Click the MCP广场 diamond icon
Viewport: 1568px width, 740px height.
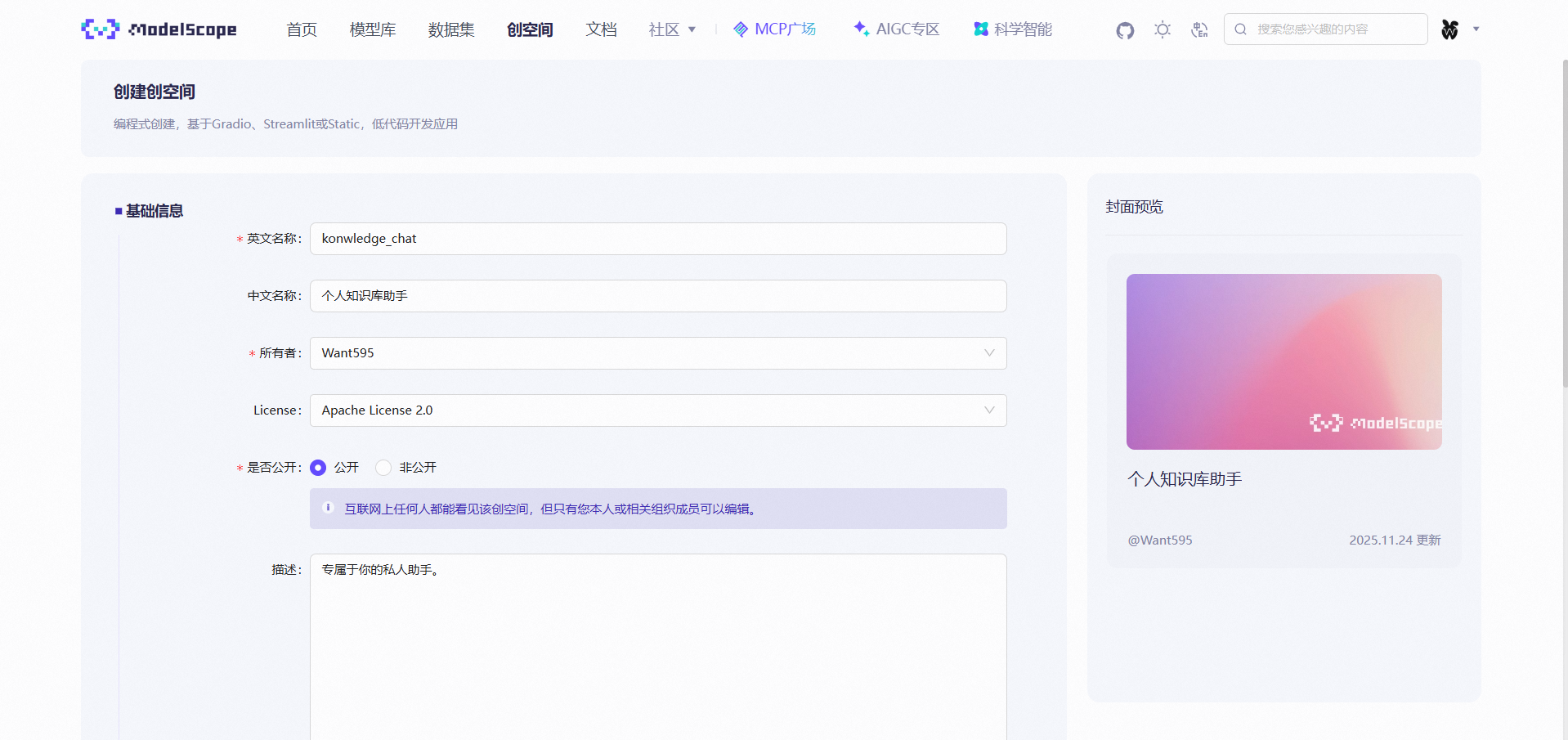click(x=741, y=29)
